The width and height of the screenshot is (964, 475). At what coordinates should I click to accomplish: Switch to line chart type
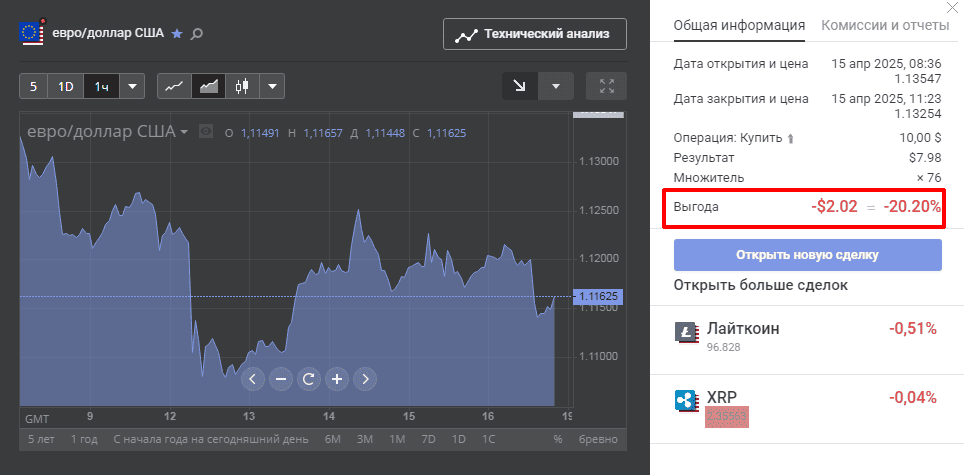coord(175,87)
